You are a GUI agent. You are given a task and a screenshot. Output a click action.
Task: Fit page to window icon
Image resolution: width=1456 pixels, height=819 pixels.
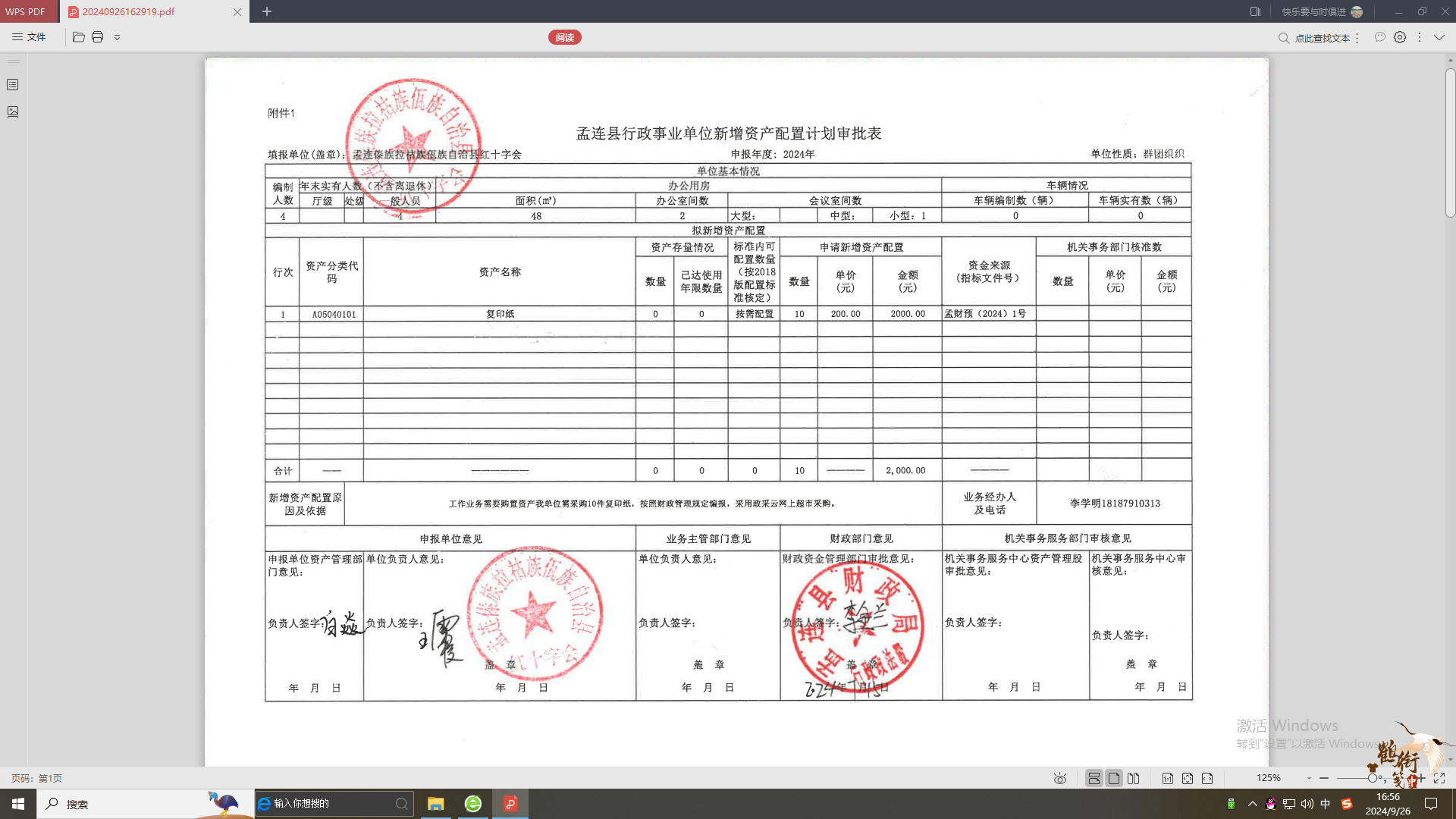point(1188,778)
